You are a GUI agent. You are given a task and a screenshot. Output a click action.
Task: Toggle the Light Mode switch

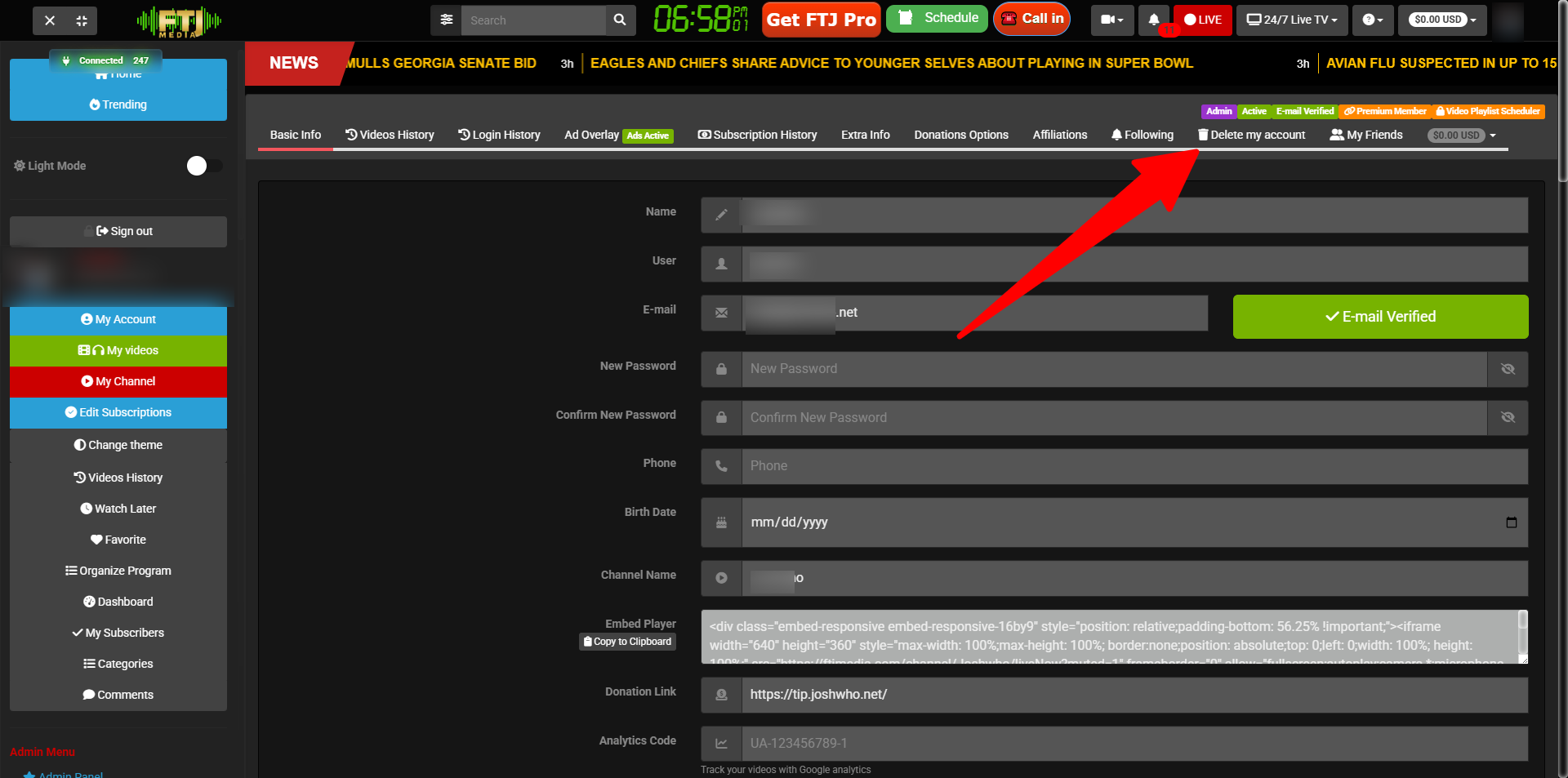click(203, 166)
